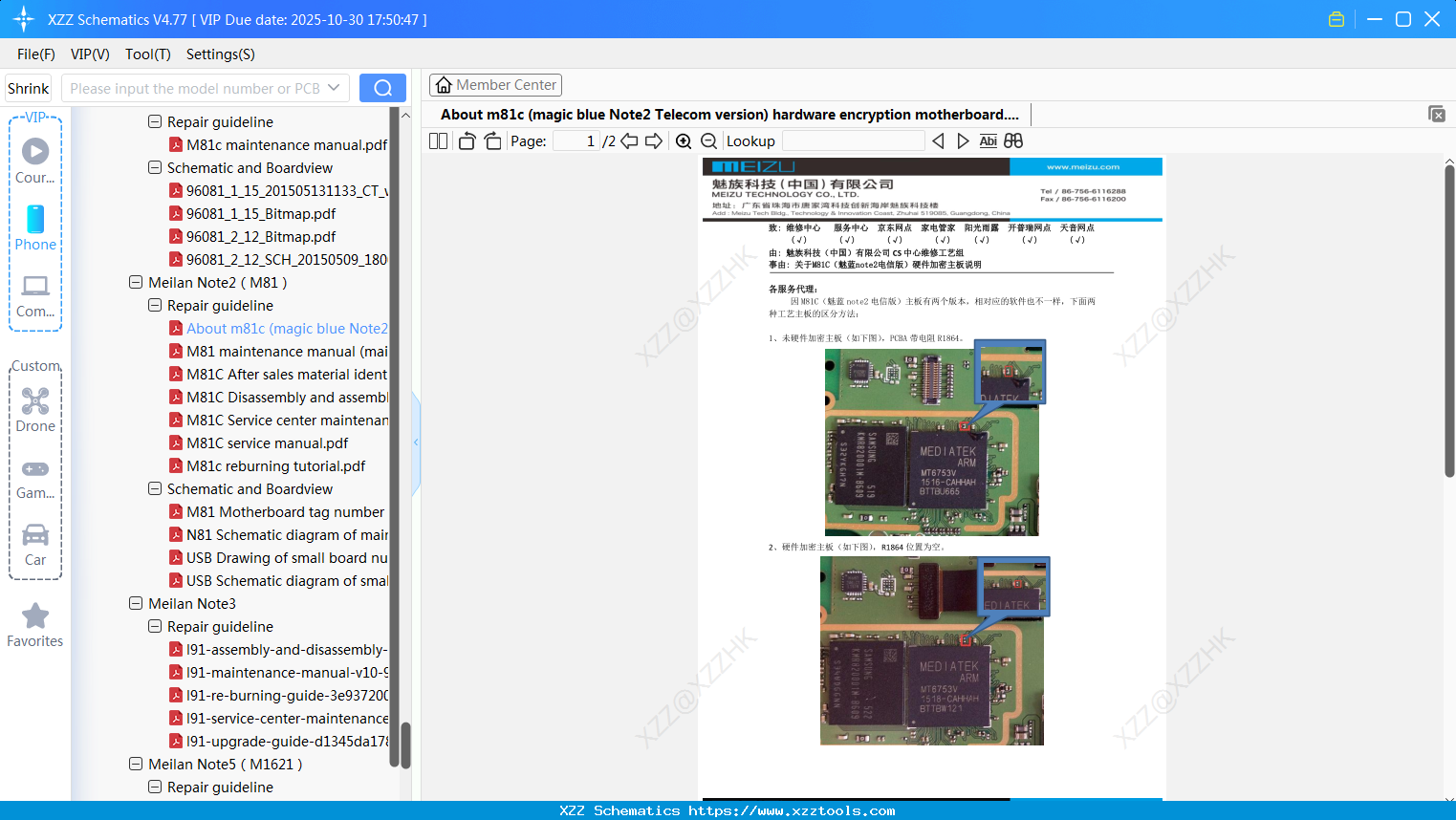Open the Tool(T) menu
The height and width of the screenshot is (820, 1456).
pos(147,54)
